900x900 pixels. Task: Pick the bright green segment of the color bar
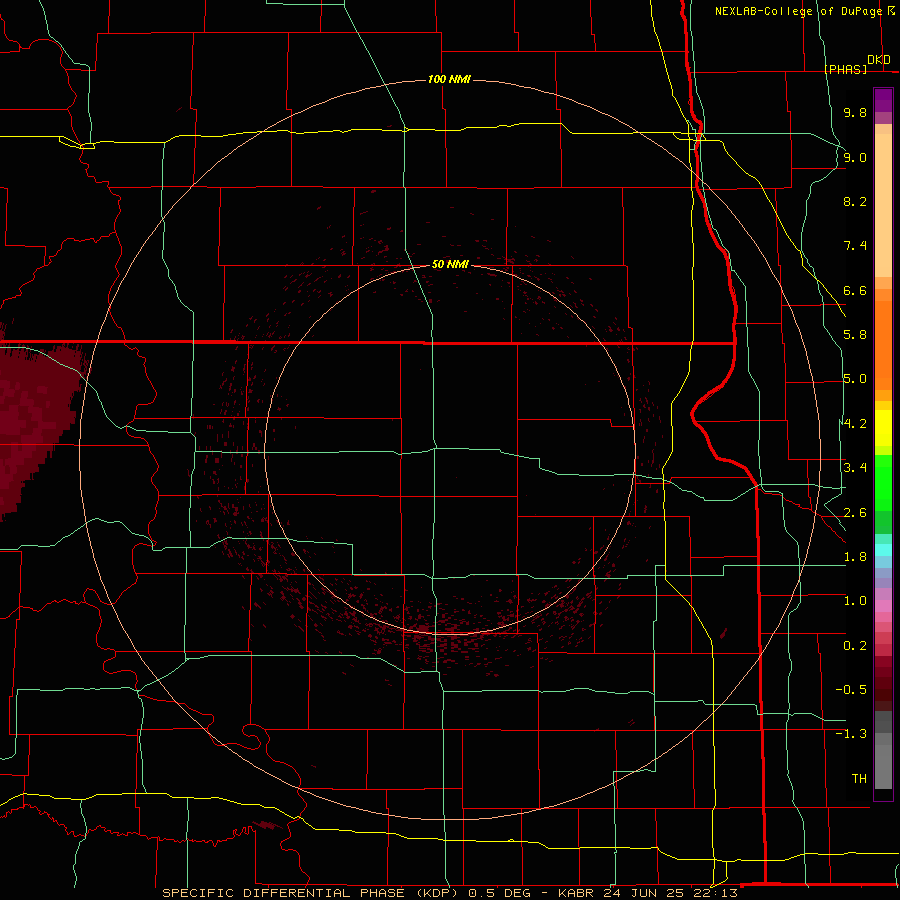click(883, 484)
